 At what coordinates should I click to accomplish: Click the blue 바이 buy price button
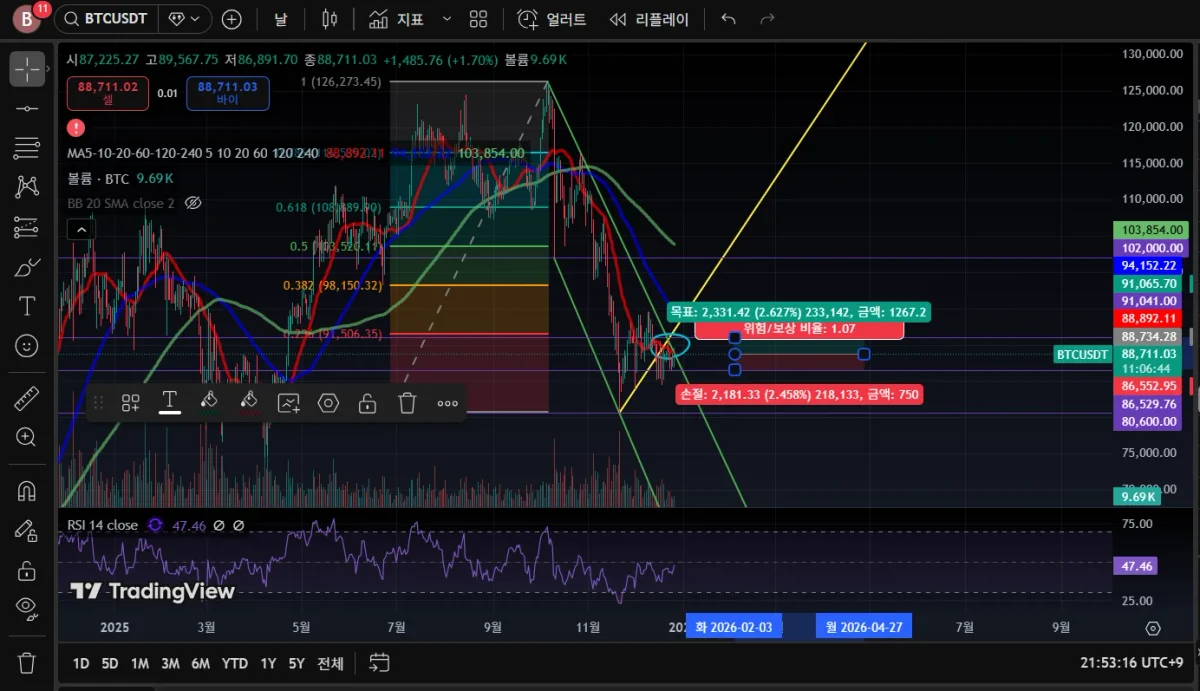pos(227,94)
